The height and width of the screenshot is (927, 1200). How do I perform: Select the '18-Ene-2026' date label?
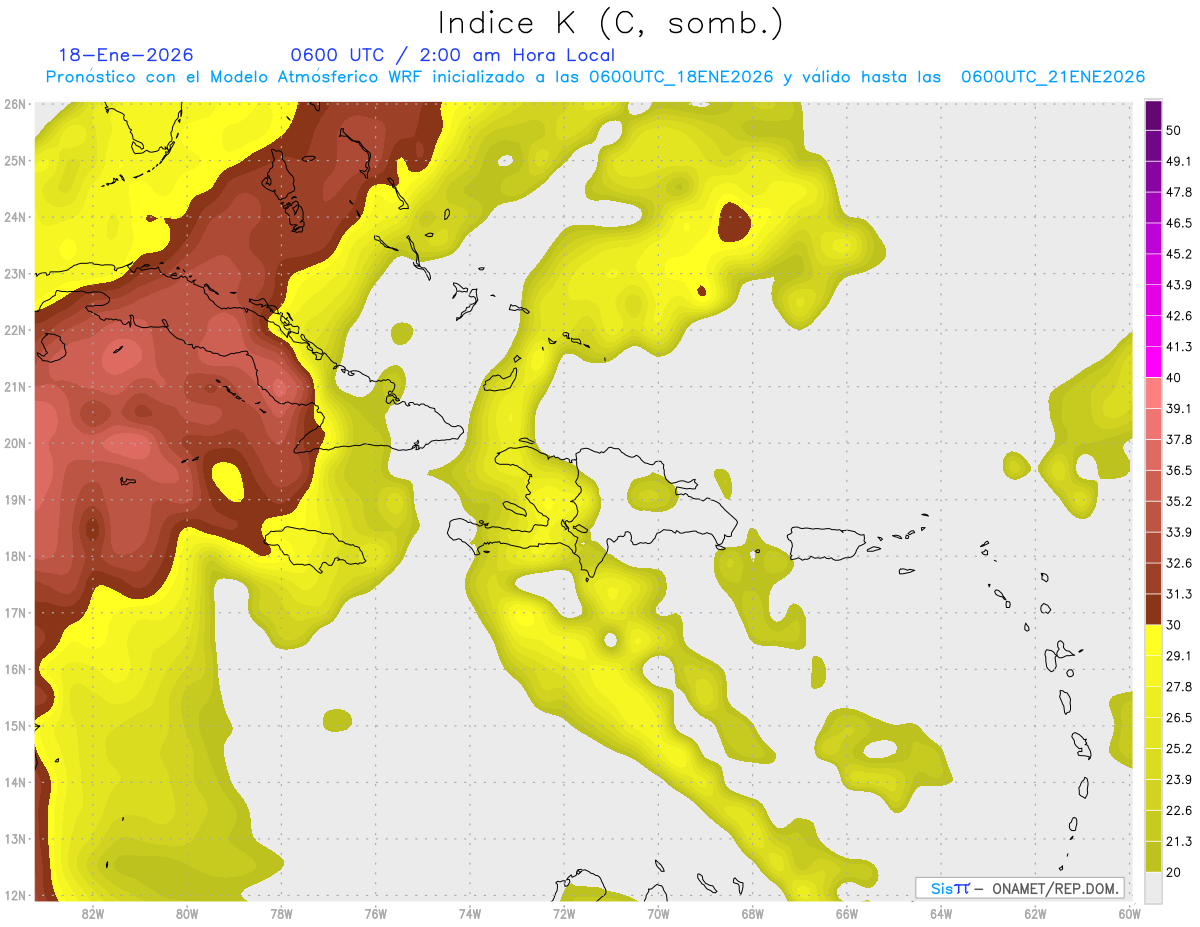click(x=126, y=56)
